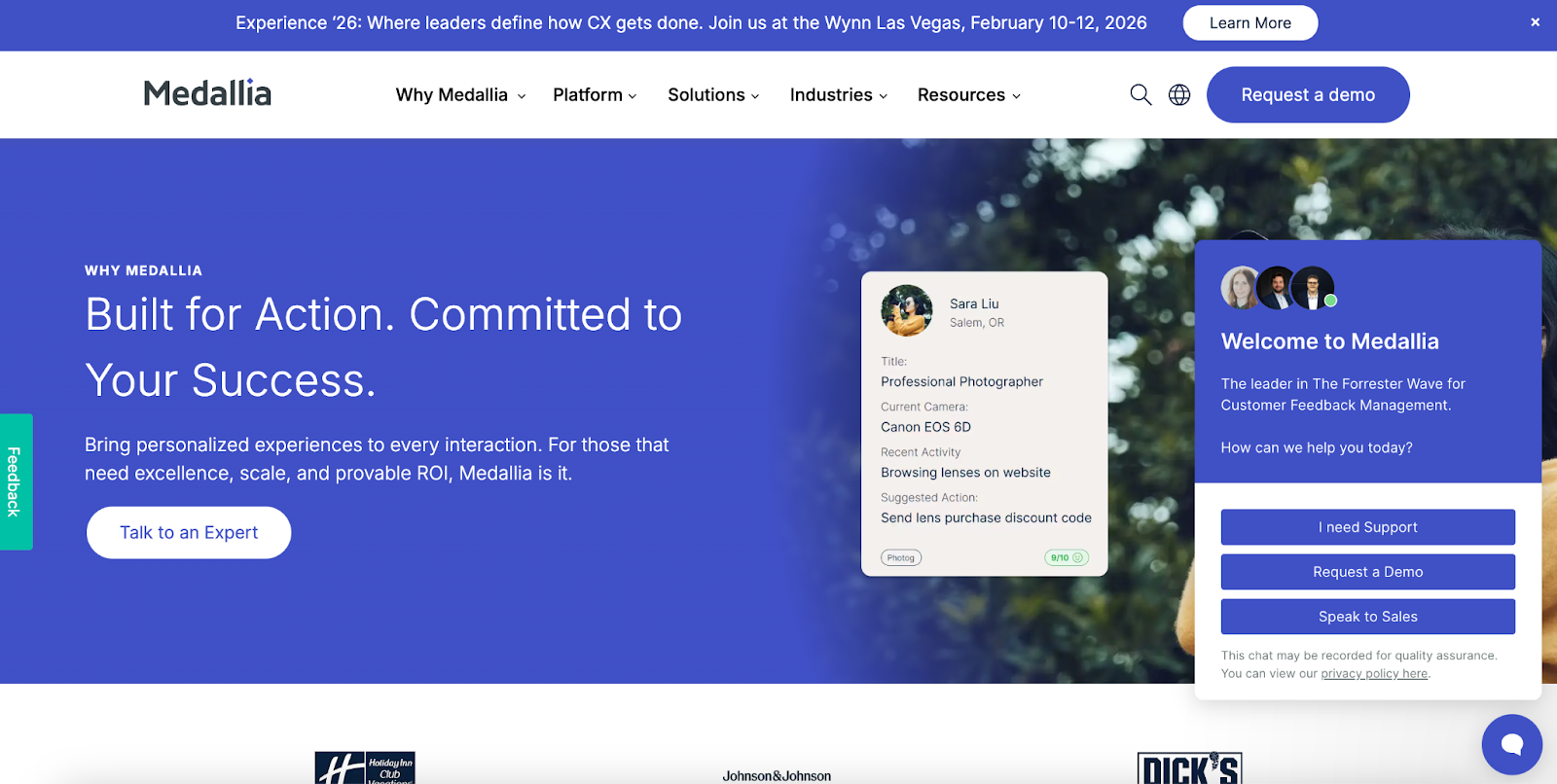Go to the Medallia logo homepage
Screen dimensions: 1557x784
pyautogui.click(x=207, y=93)
